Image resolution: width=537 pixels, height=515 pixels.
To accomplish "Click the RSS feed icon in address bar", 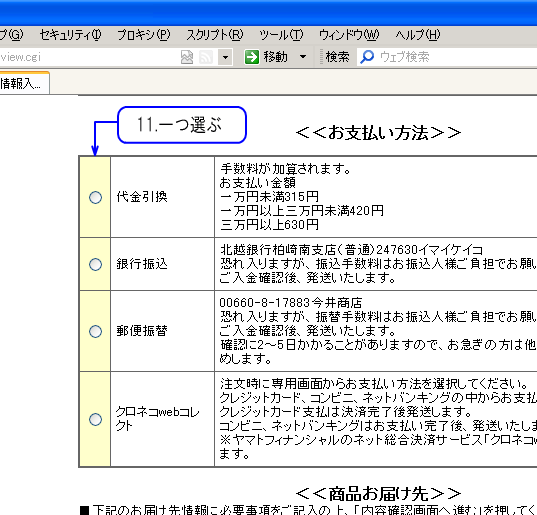I will point(206,57).
